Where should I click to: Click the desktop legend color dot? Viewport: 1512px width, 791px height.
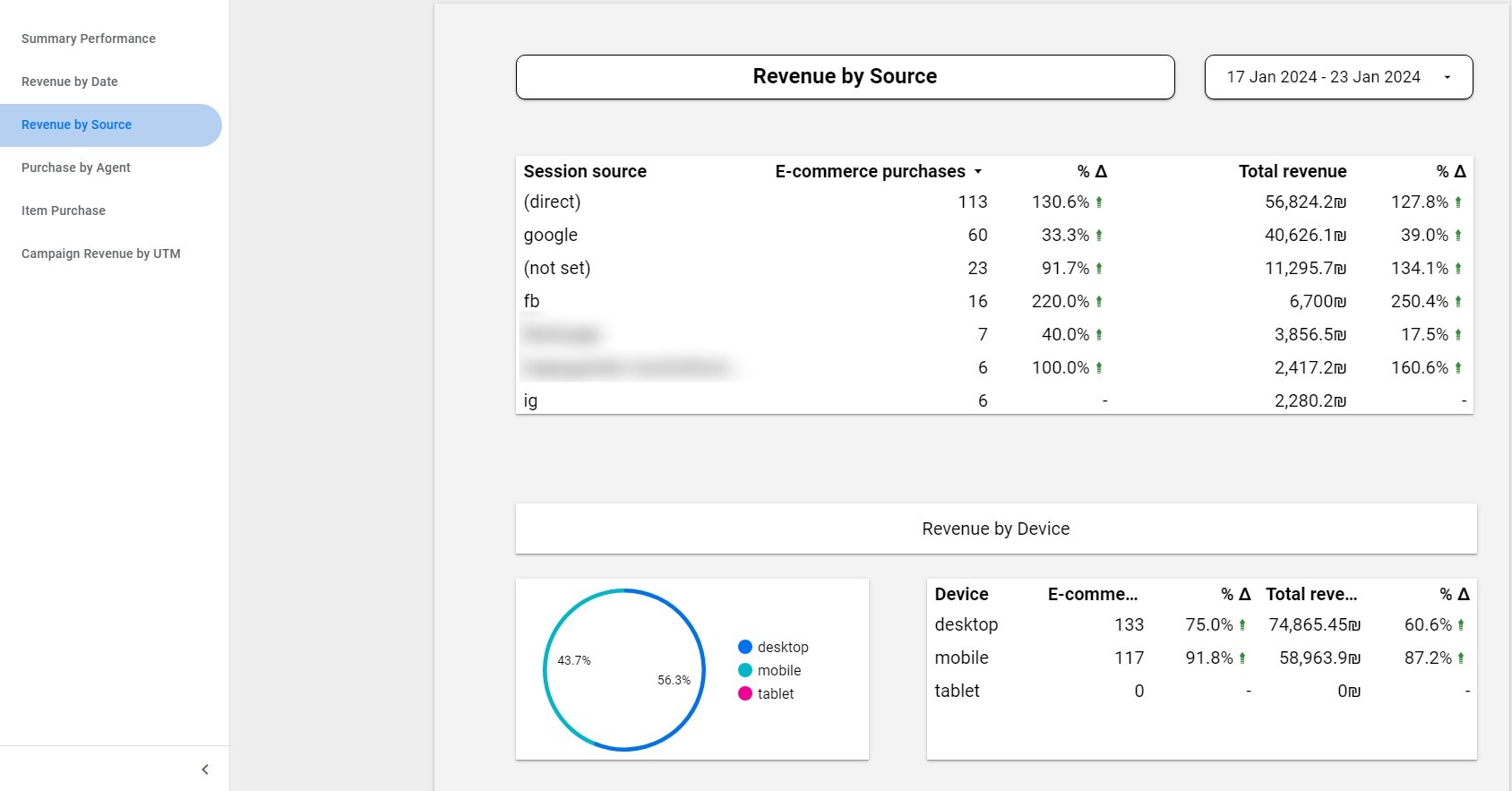[745, 647]
